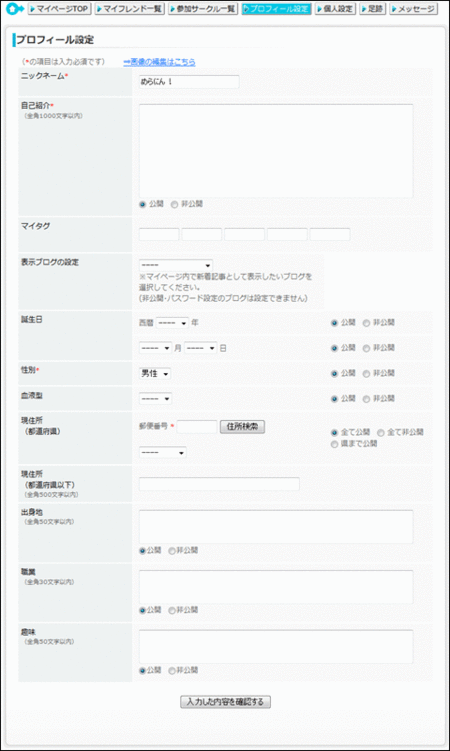
Task: Open the 血液型 dropdown
Action: 155,398
